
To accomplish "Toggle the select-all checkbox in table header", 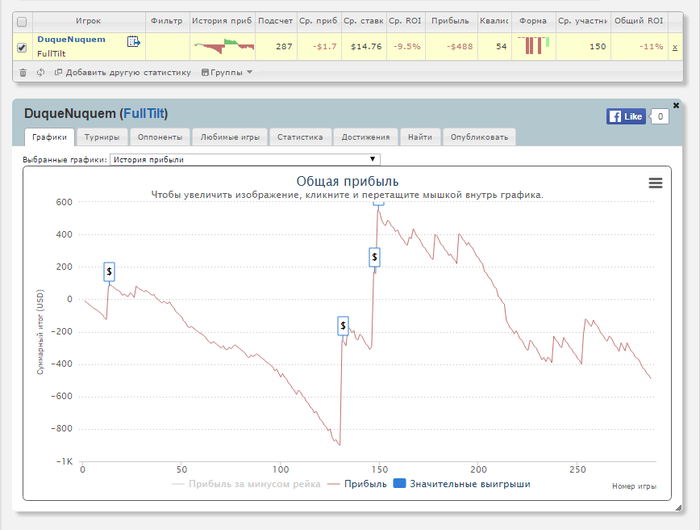I will point(22,21).
